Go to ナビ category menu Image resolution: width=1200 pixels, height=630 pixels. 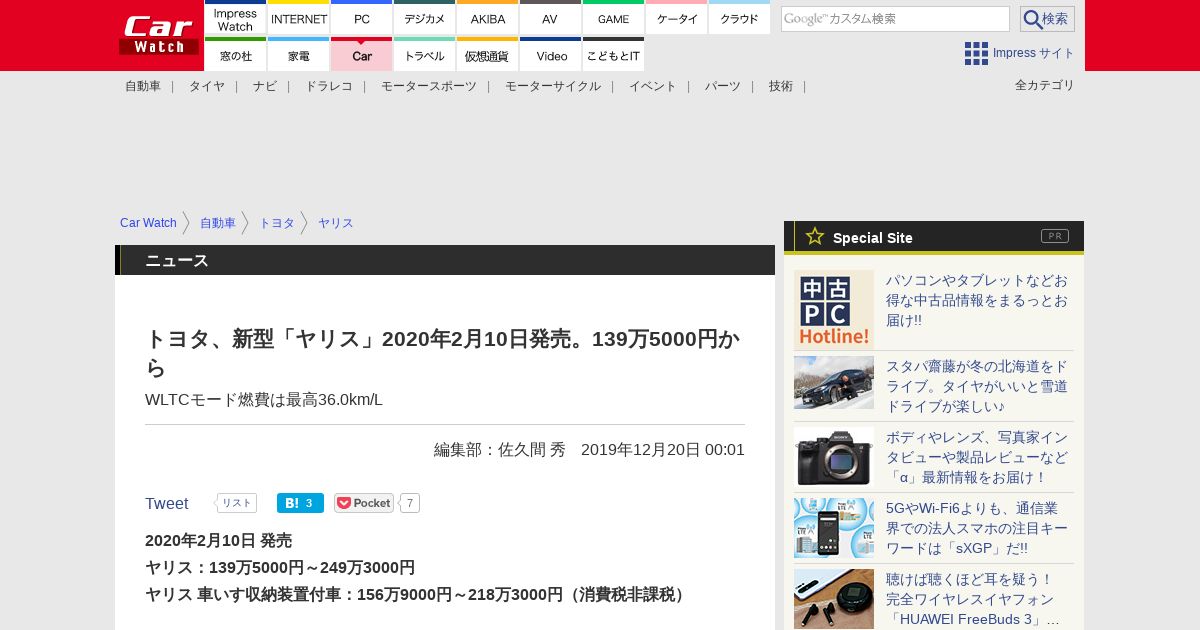265,86
